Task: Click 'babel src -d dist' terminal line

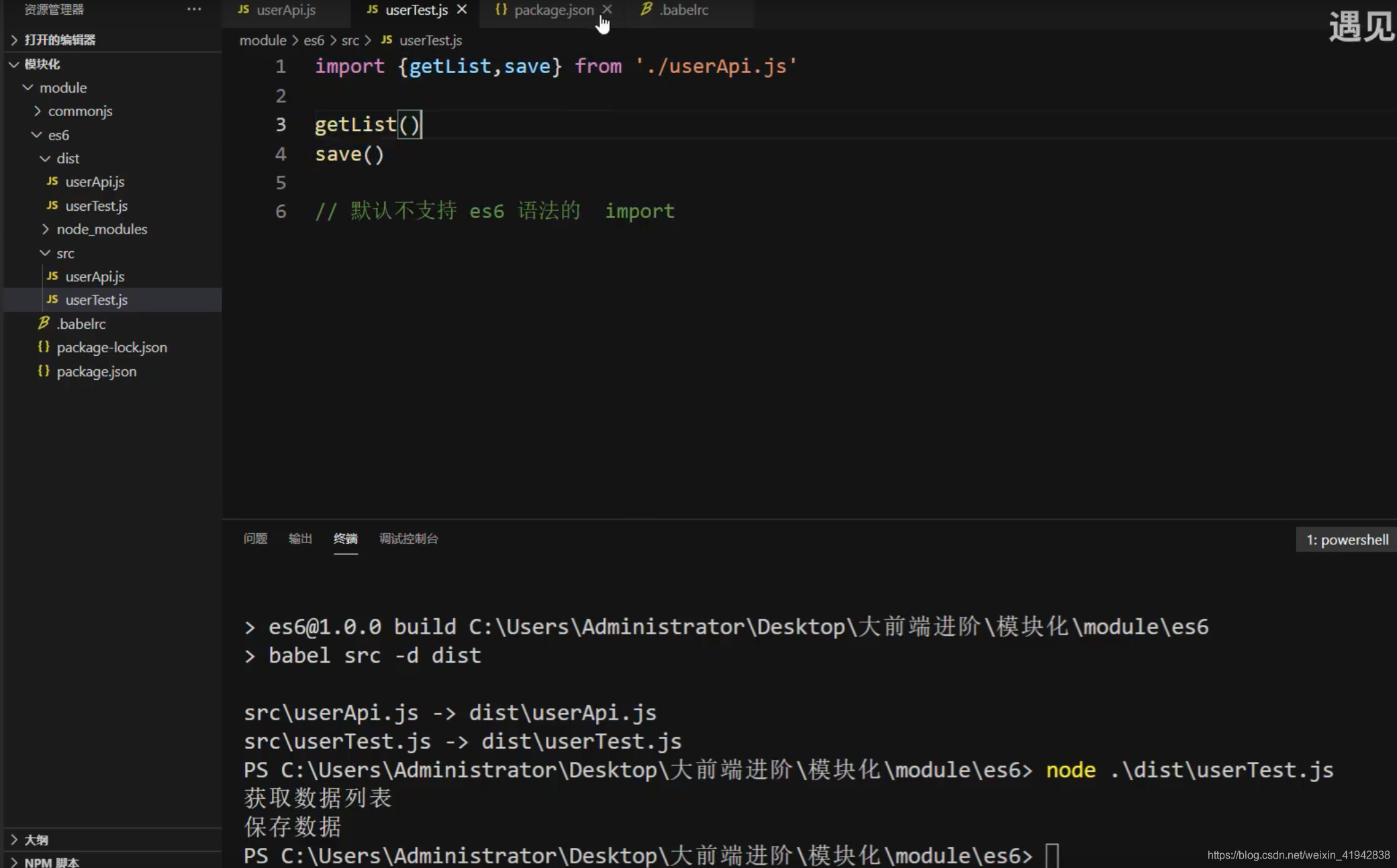Action: coord(375,655)
